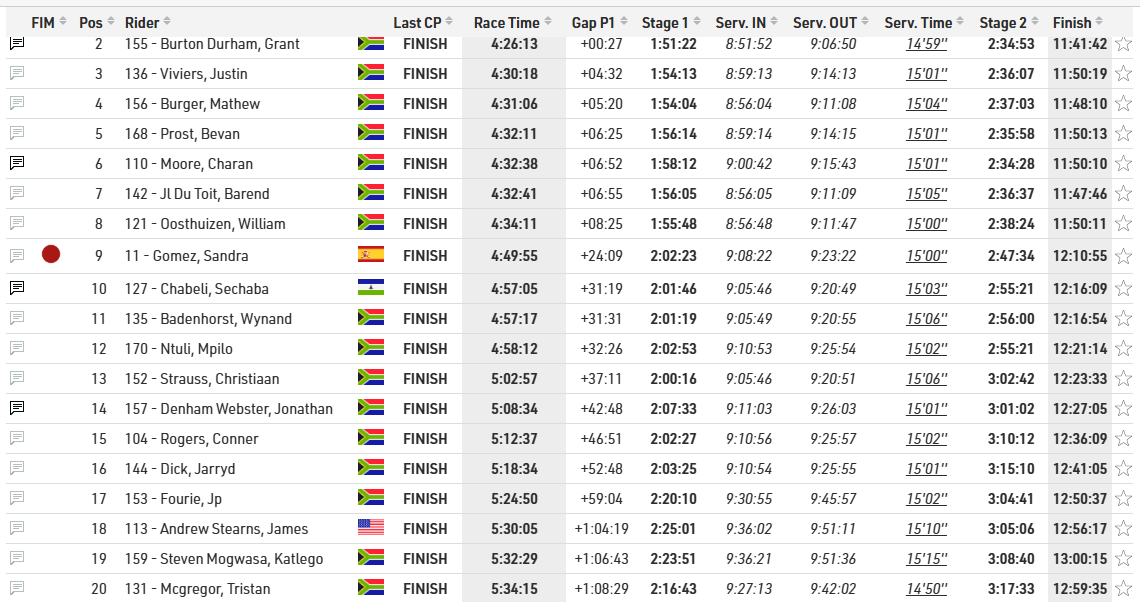This screenshot has height=602, width=1140.
Task: Toggle favorite star for Viviers, Justin
Action: pyautogui.click(x=1123, y=74)
